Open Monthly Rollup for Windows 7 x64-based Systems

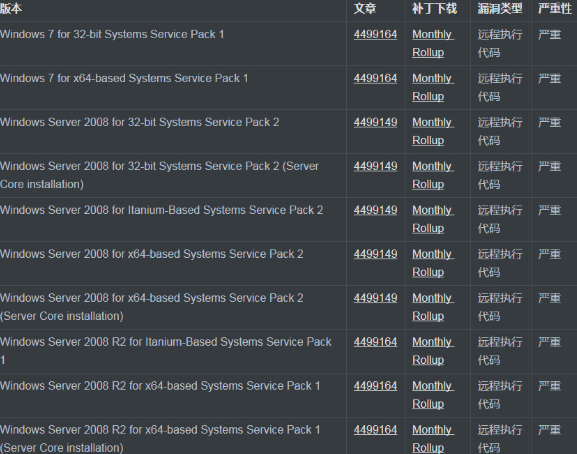[x=433, y=87]
